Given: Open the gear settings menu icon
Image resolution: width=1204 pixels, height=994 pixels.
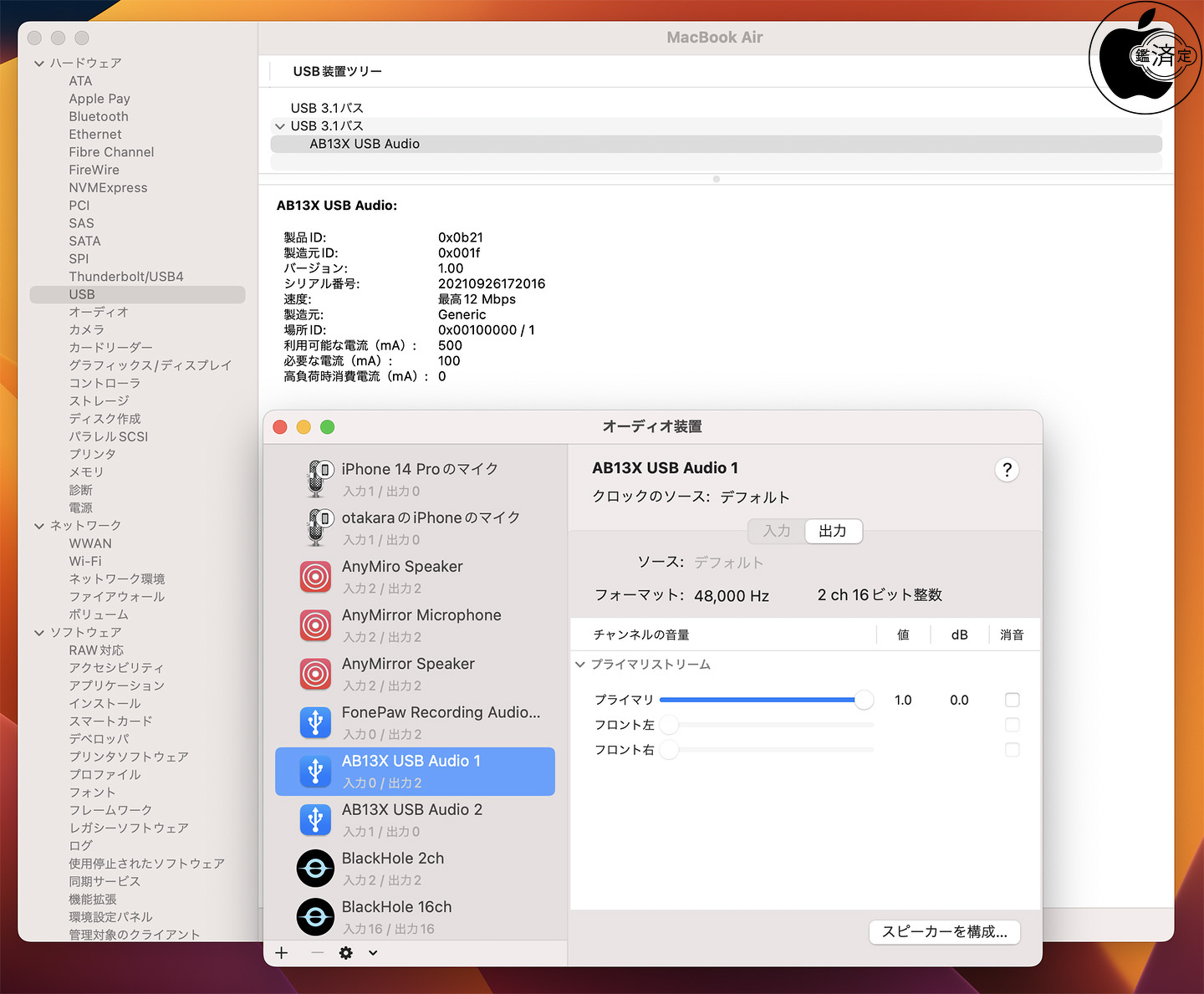Looking at the screenshot, I should [x=346, y=953].
